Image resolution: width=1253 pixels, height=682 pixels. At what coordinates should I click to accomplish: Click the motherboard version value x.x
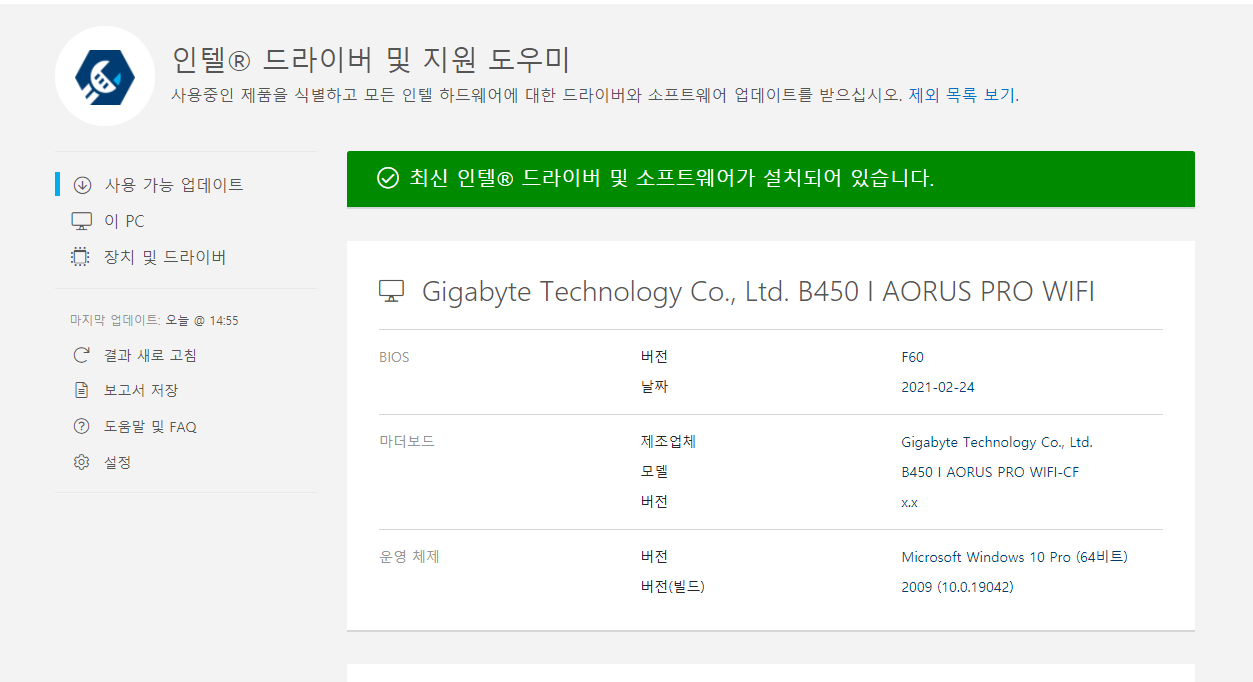click(x=909, y=502)
